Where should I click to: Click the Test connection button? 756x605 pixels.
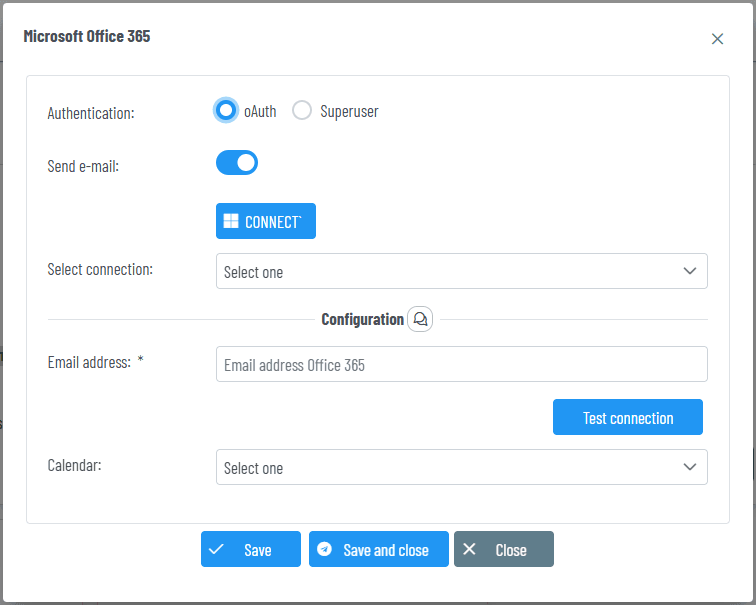(x=627, y=417)
